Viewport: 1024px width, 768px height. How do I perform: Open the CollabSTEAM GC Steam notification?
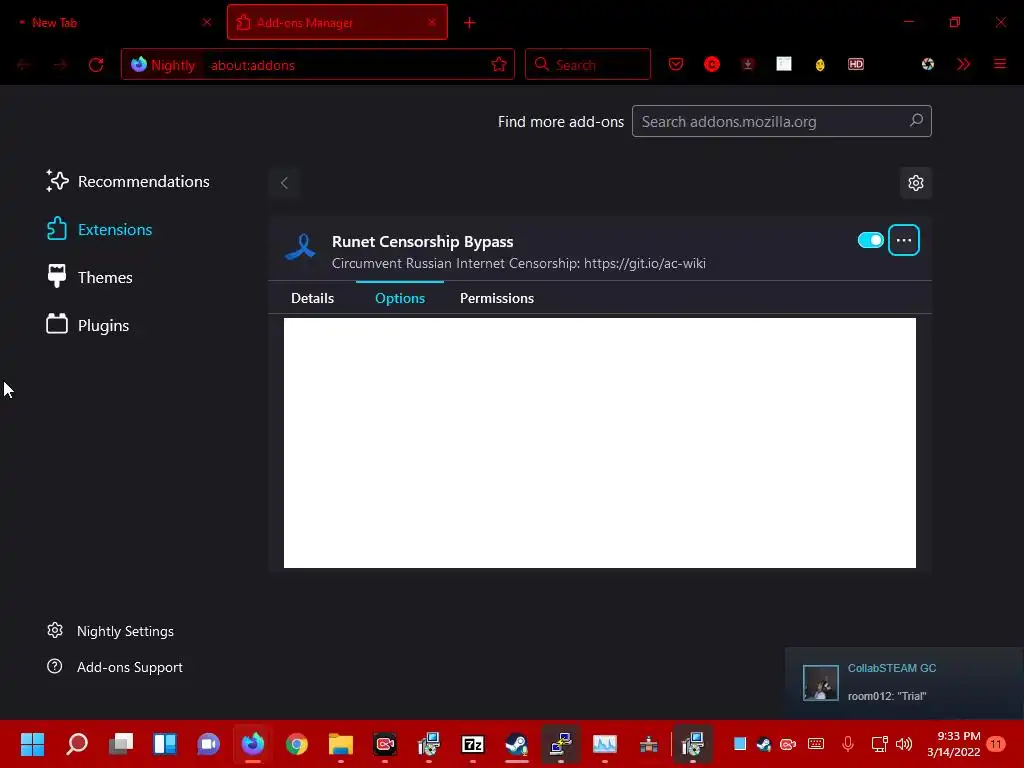[904, 682]
